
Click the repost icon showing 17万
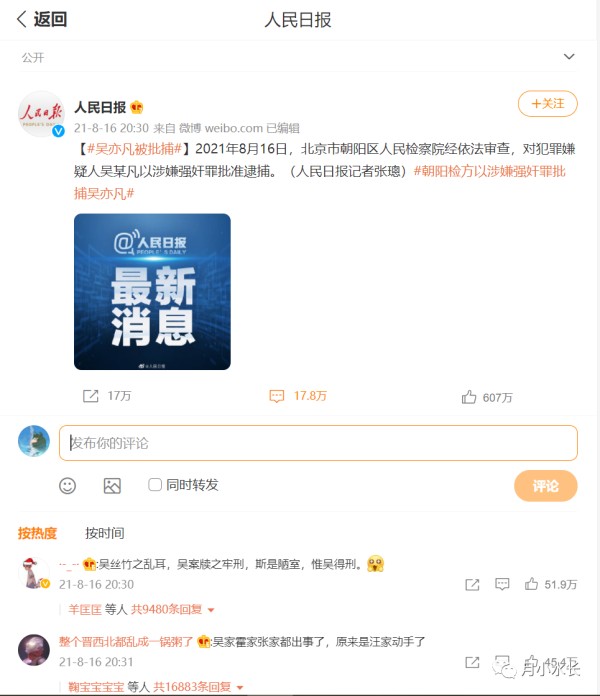(91, 395)
